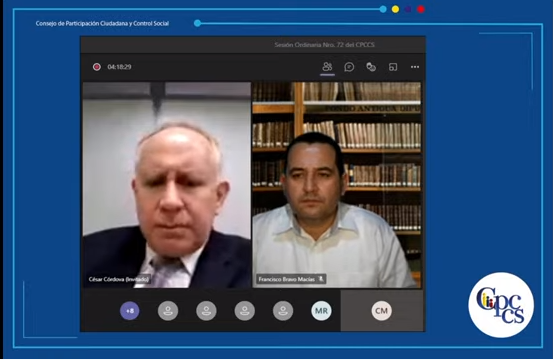553x360 pixels.
Task: Open the three-dot more actions menu
Action: tap(415, 67)
